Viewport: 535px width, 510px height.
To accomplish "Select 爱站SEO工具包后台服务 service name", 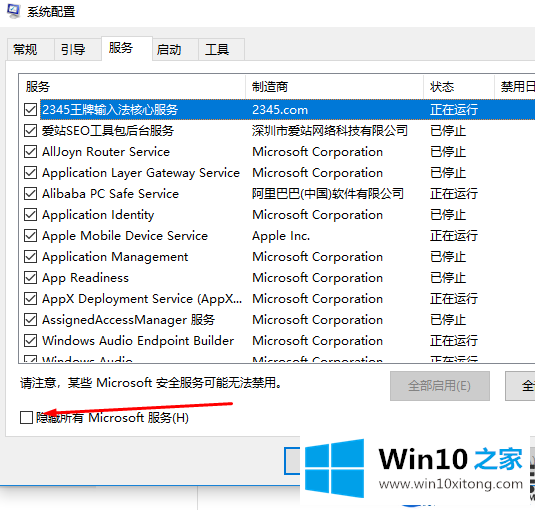I will coord(108,131).
